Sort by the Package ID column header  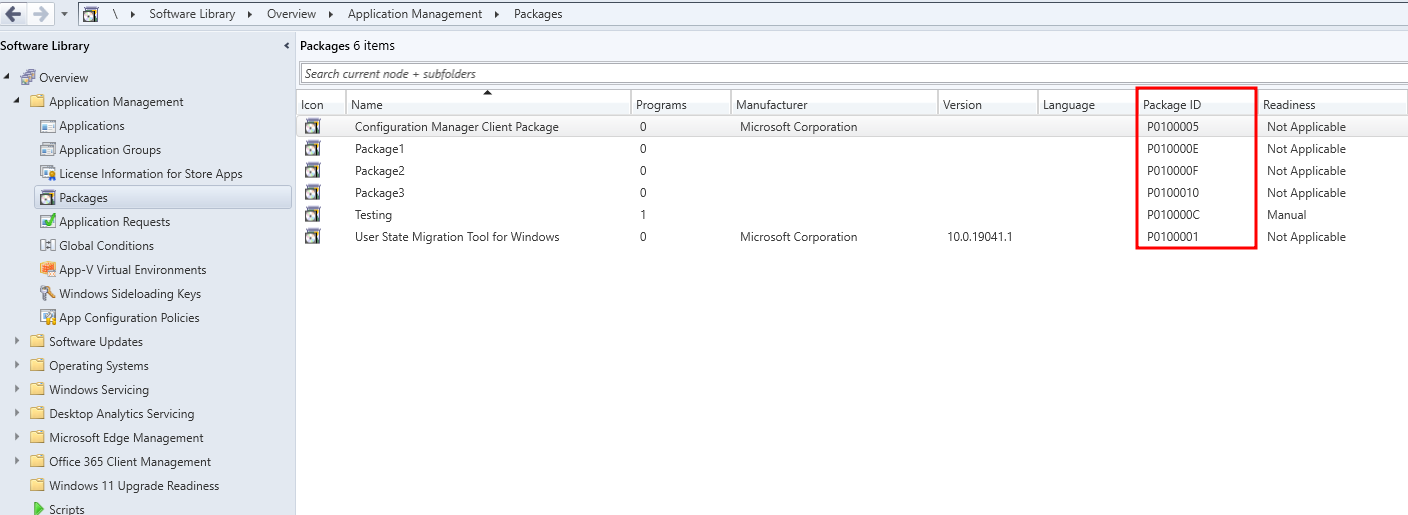click(1198, 103)
